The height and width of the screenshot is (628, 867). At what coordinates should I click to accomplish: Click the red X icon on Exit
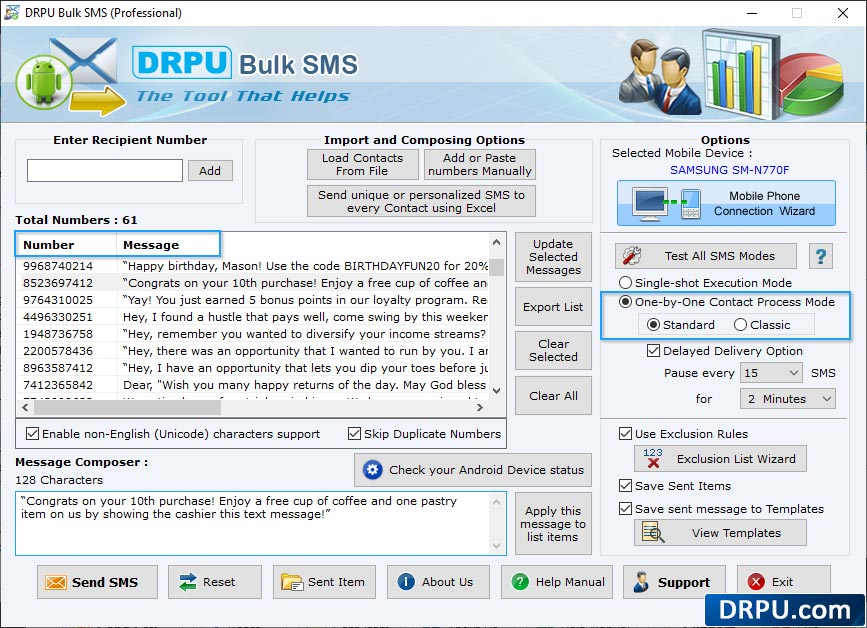click(x=756, y=582)
